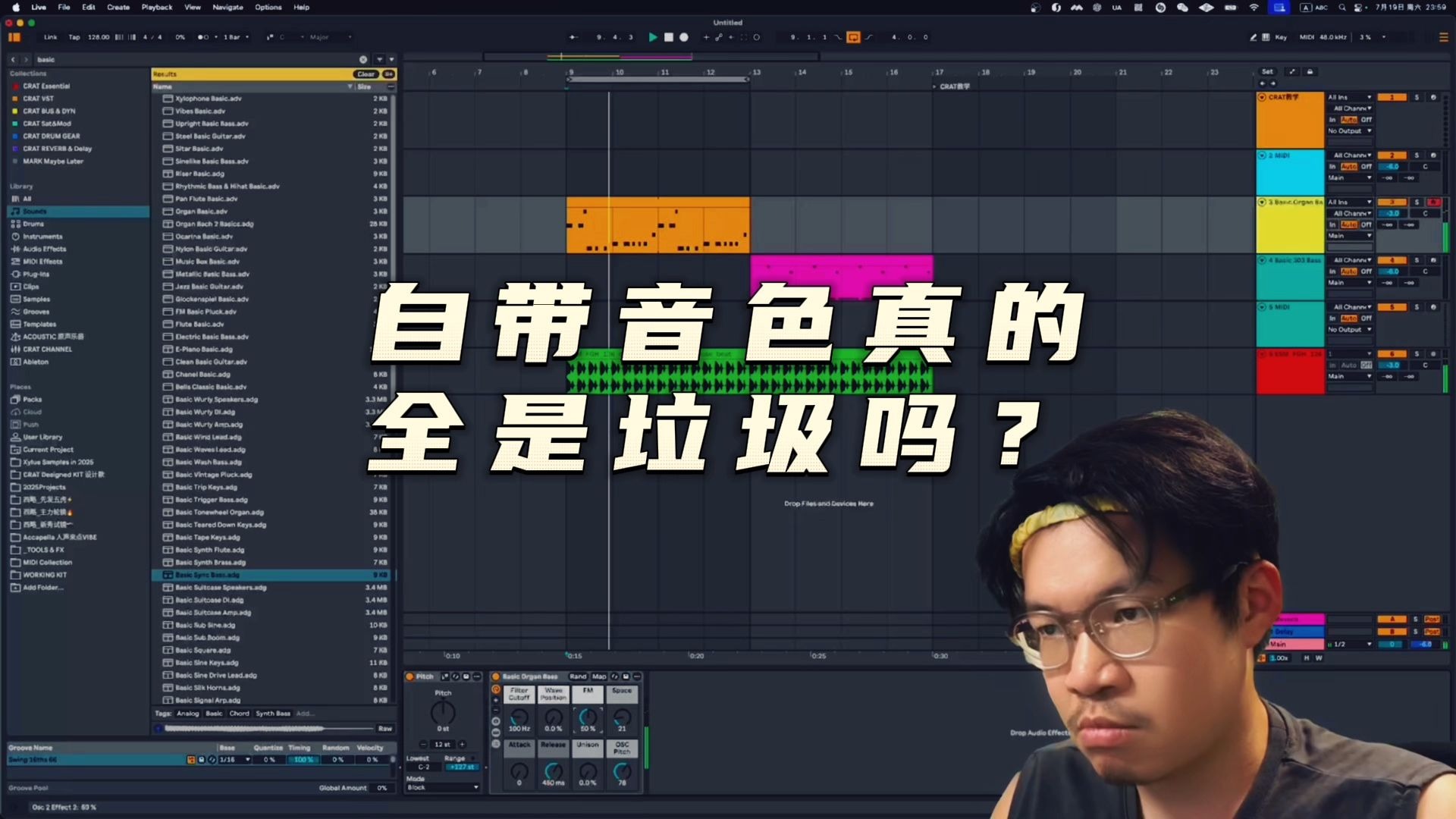Click the Tap tempo button

(74, 37)
